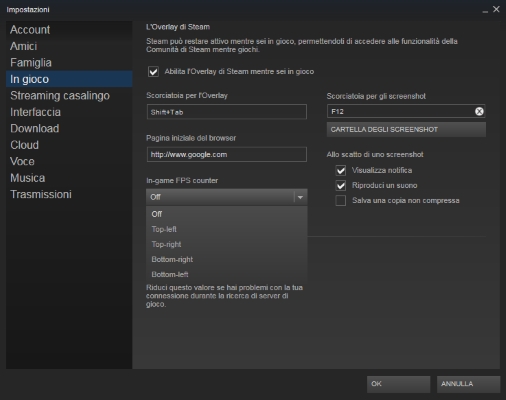Close the Impostazioni window
Viewport: 506px width, 400px height.
coord(496,9)
